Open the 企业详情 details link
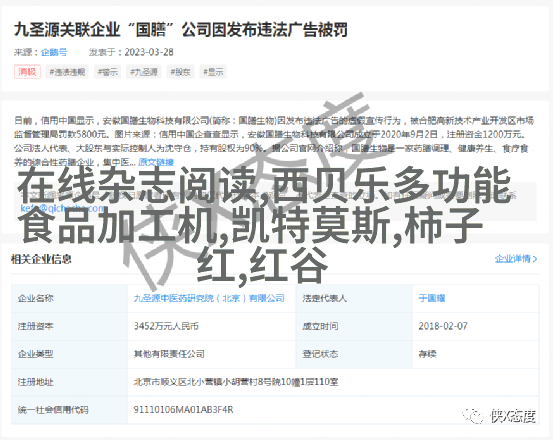The width and height of the screenshot is (553, 440). (x=516, y=259)
